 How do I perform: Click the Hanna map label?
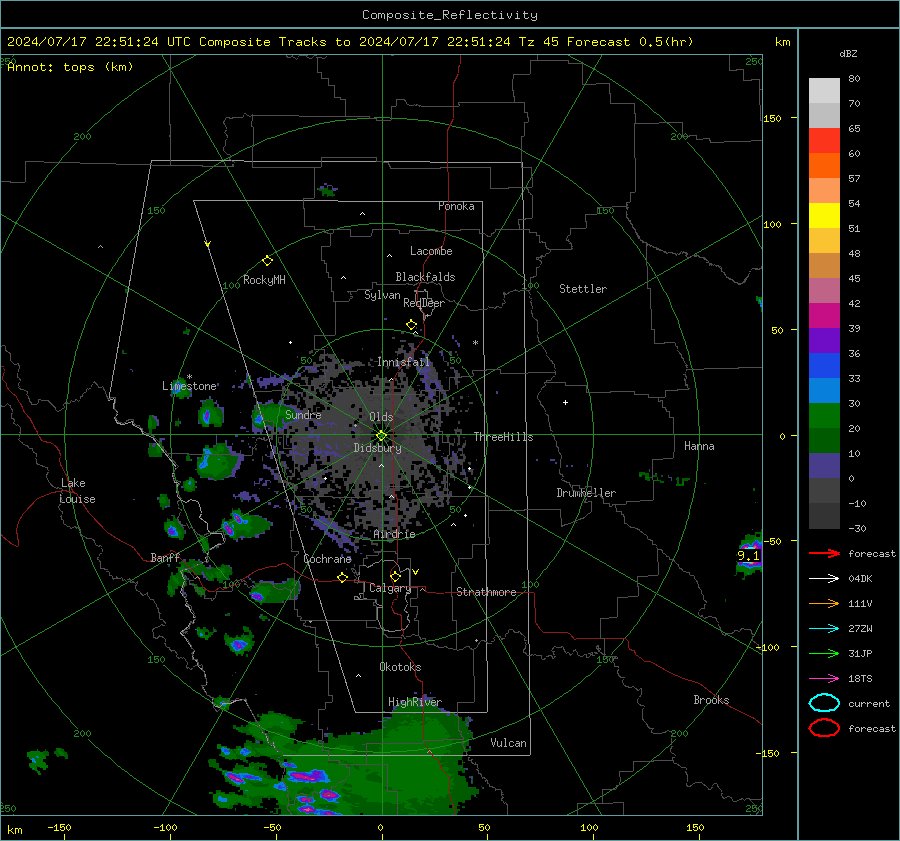(x=699, y=446)
